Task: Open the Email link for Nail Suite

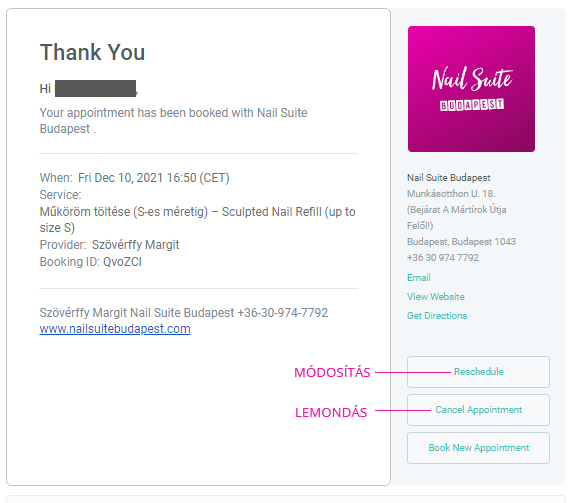Action: click(419, 277)
